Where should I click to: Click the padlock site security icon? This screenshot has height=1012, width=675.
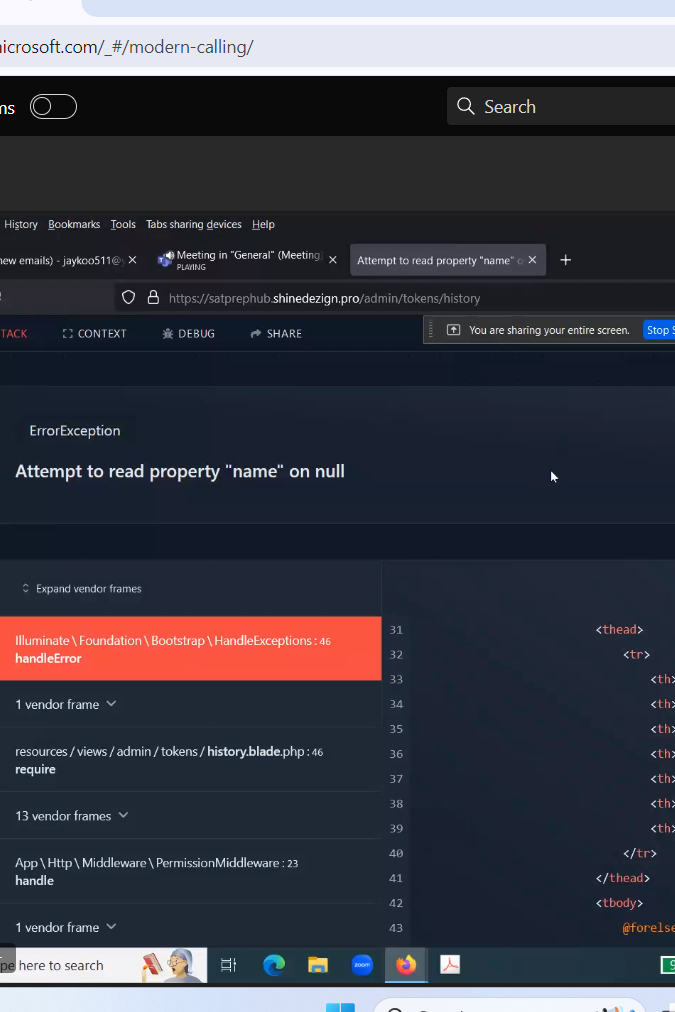(x=153, y=298)
